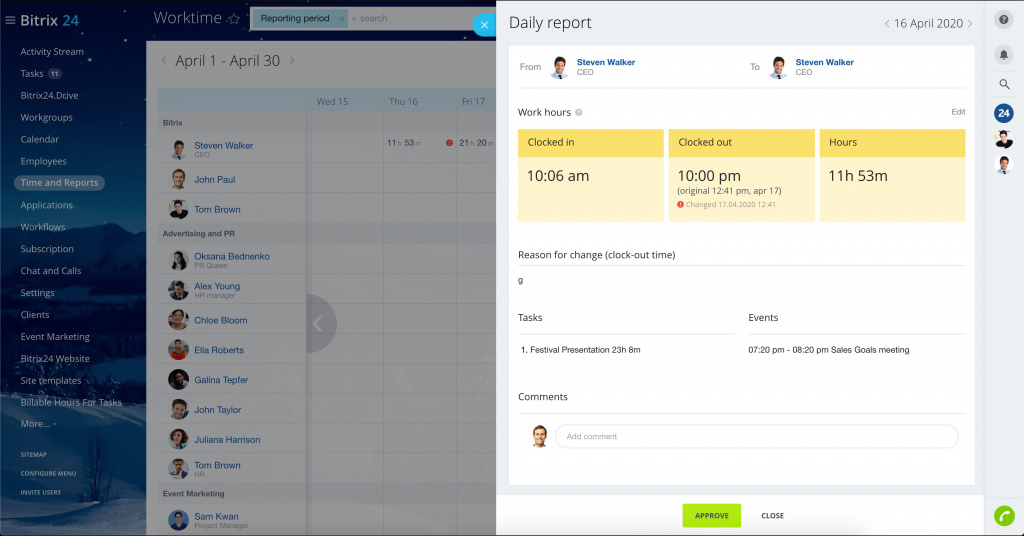The image size is (1024, 536).
Task: Go to previous day in daily report
Action: coord(886,24)
